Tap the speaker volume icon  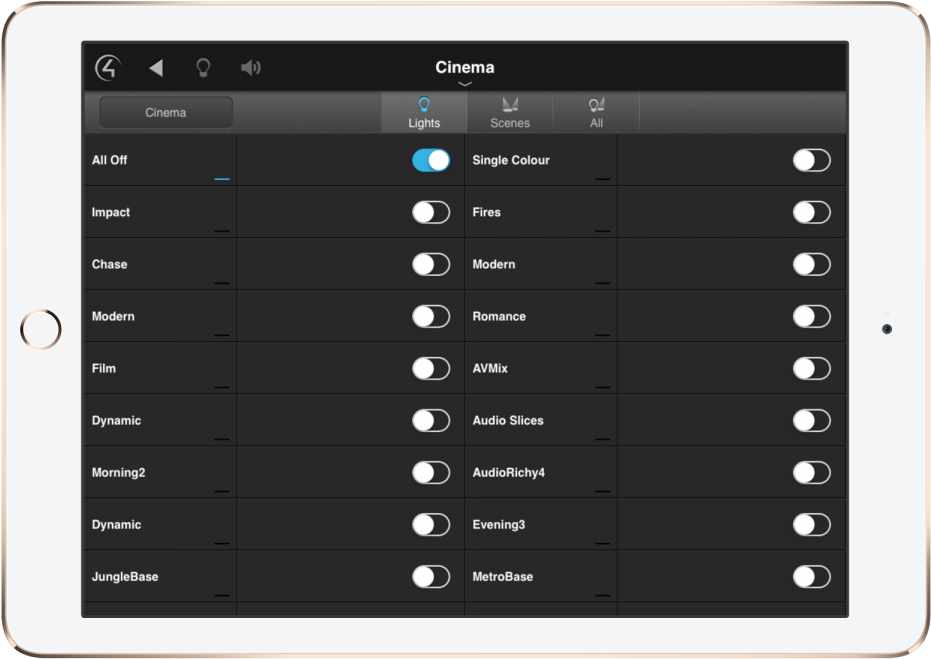pyautogui.click(x=250, y=68)
